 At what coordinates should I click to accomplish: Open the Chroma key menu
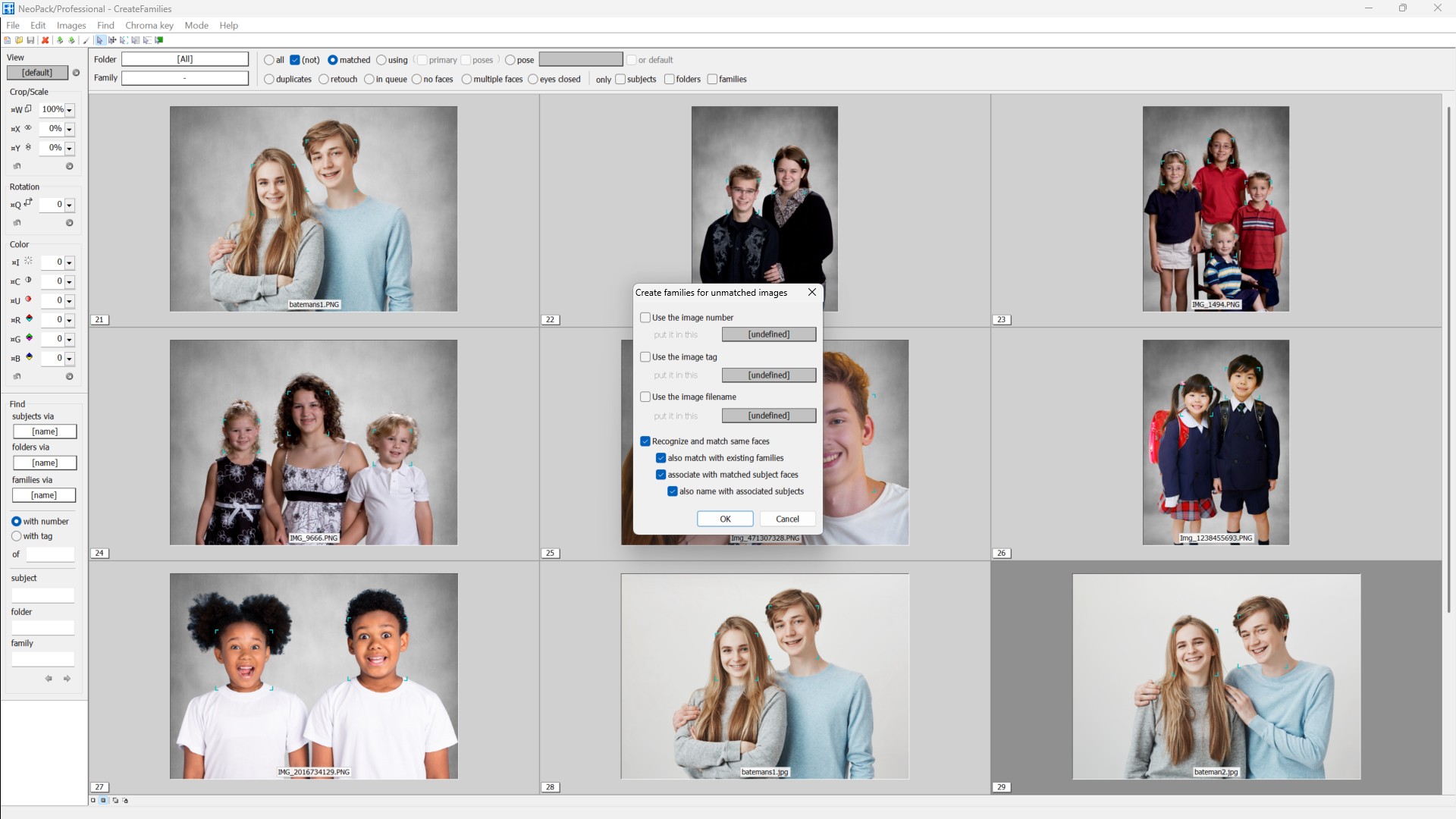point(149,25)
